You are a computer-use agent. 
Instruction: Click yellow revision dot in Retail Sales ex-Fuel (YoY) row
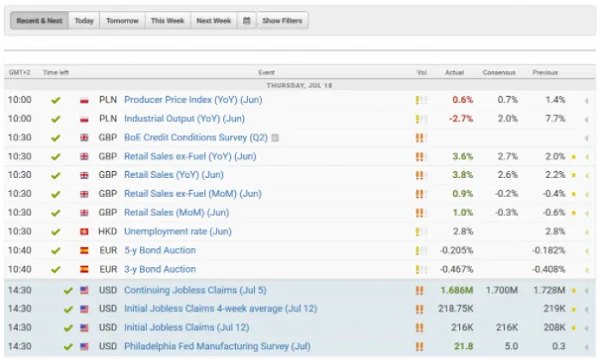pos(574,157)
